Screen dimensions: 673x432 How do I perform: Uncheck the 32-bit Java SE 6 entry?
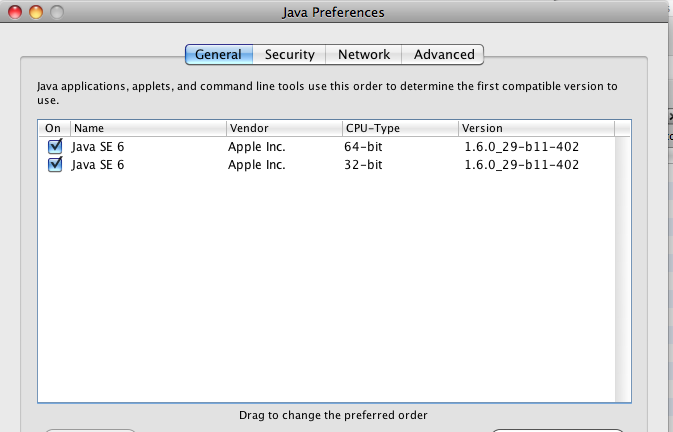click(x=55, y=164)
